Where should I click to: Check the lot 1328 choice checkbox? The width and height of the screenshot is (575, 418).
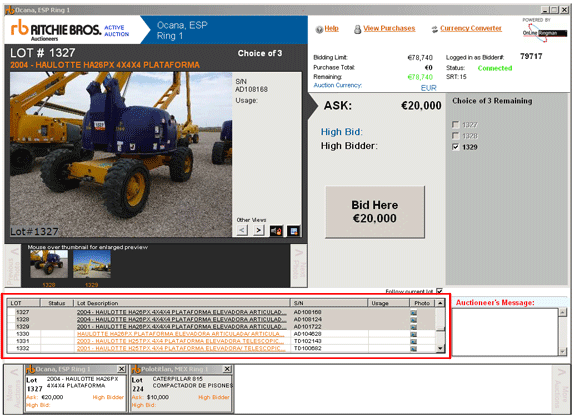pos(455,136)
